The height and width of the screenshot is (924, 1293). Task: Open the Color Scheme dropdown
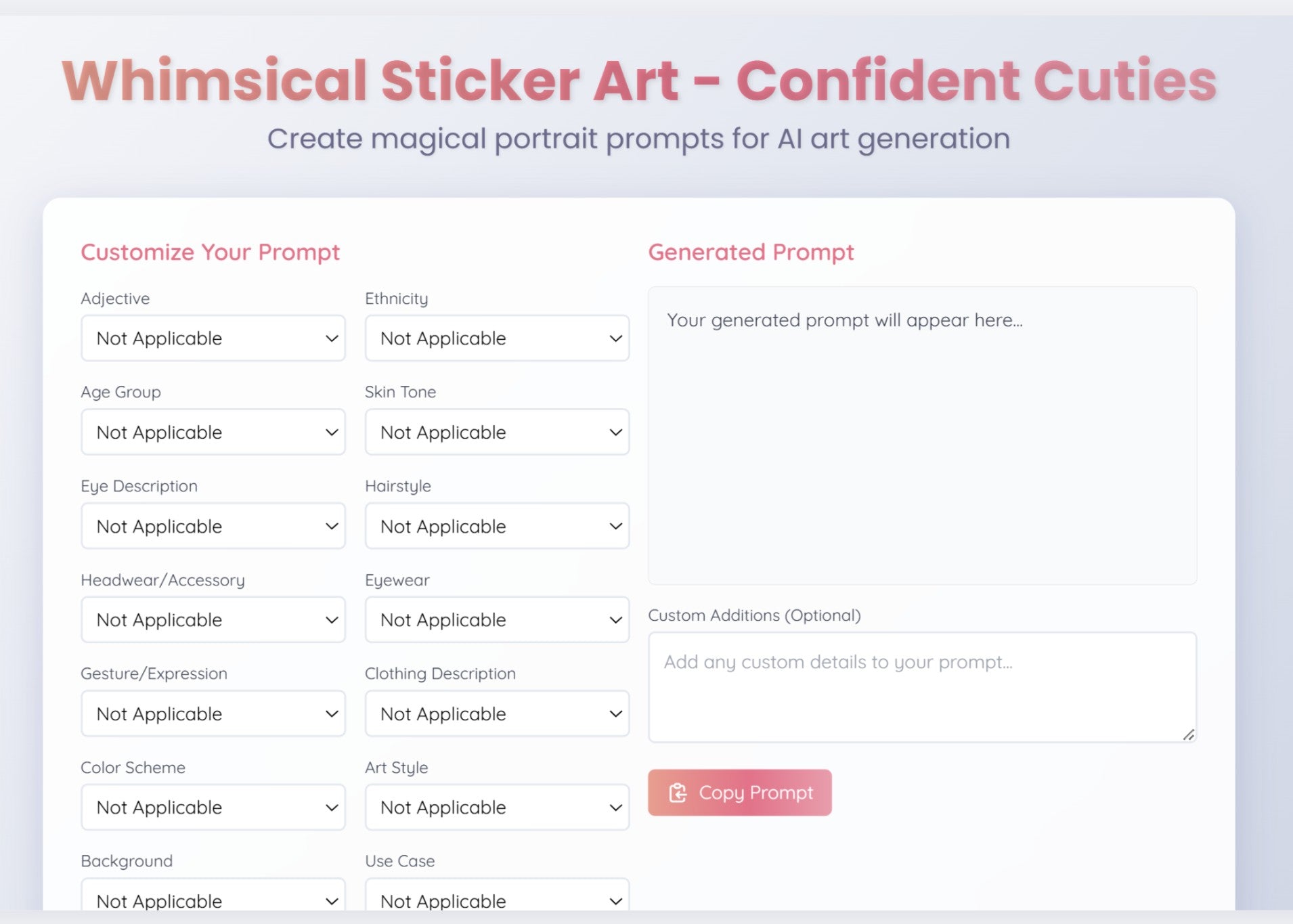[213, 808]
